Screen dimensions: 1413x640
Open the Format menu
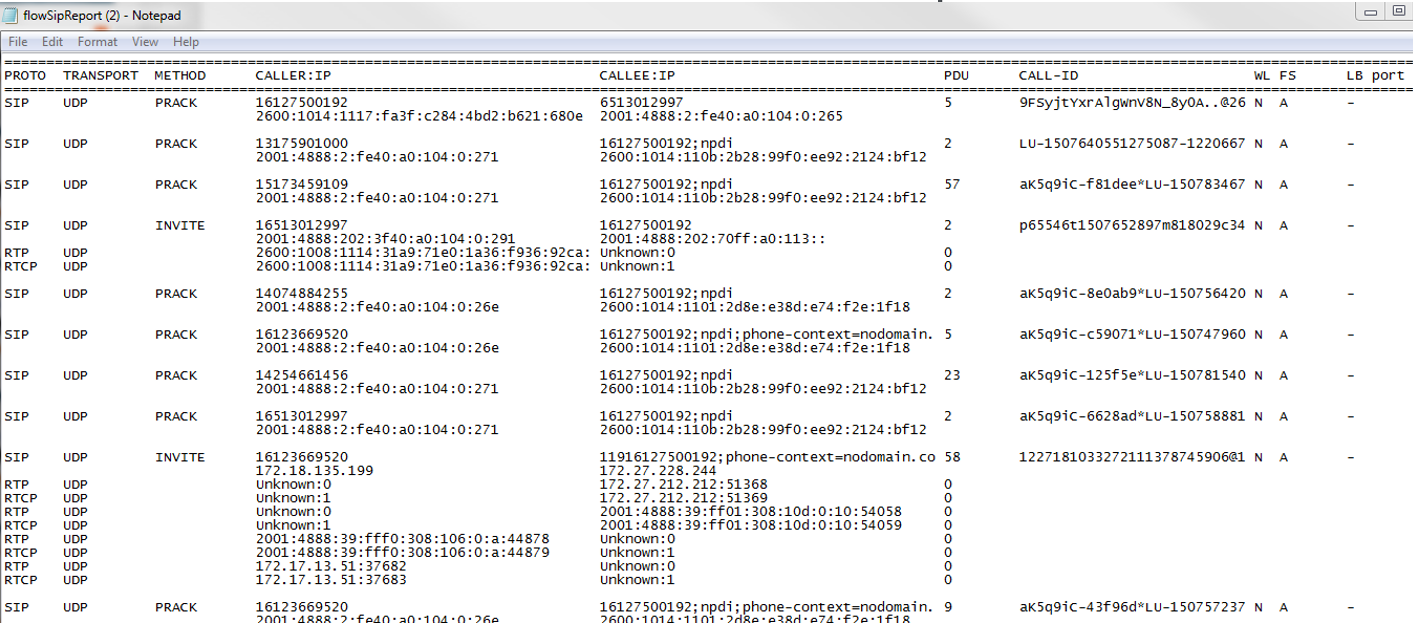pyautogui.click(x=97, y=42)
